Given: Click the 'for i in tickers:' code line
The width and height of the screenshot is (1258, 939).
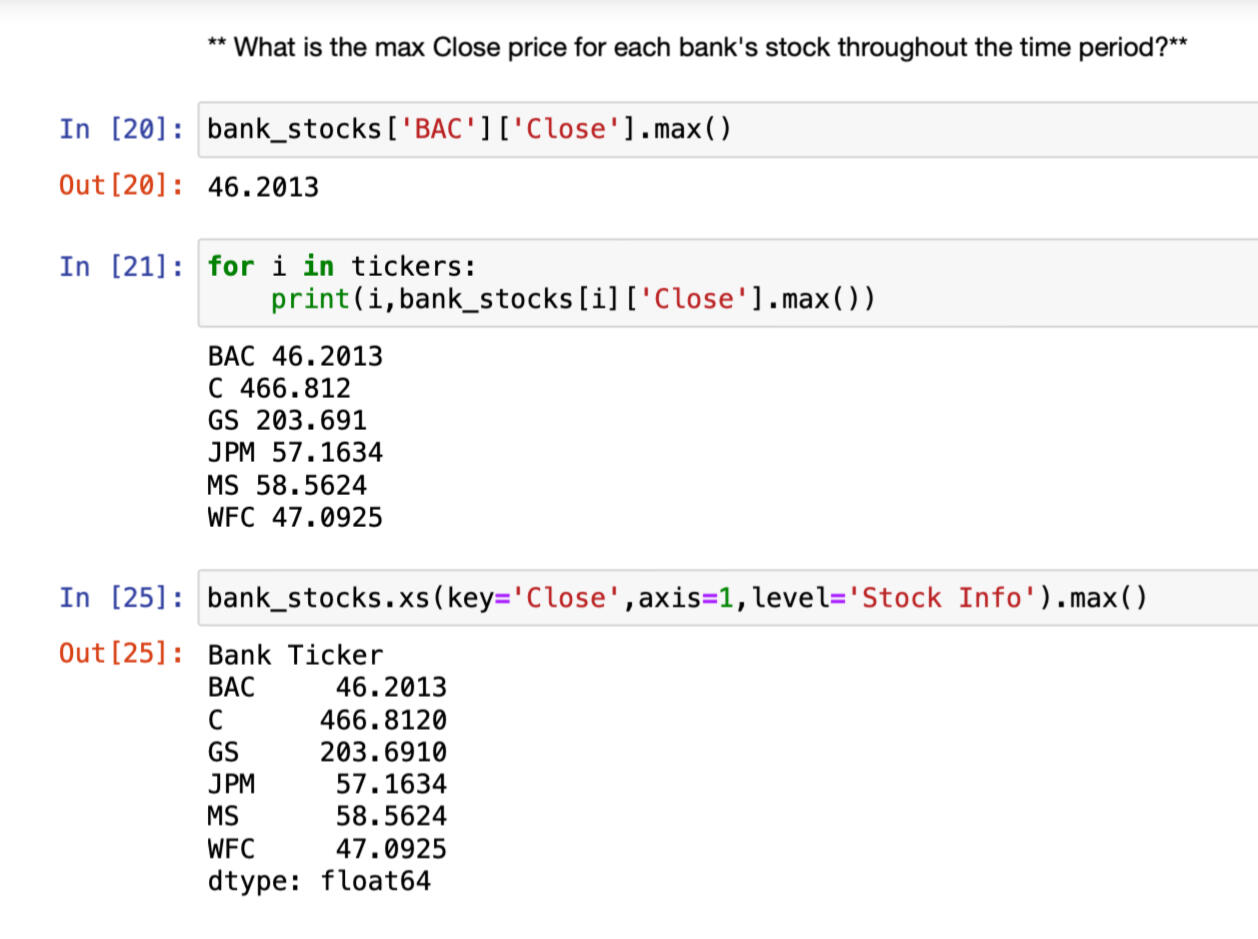Looking at the screenshot, I should pyautogui.click(x=342, y=267).
